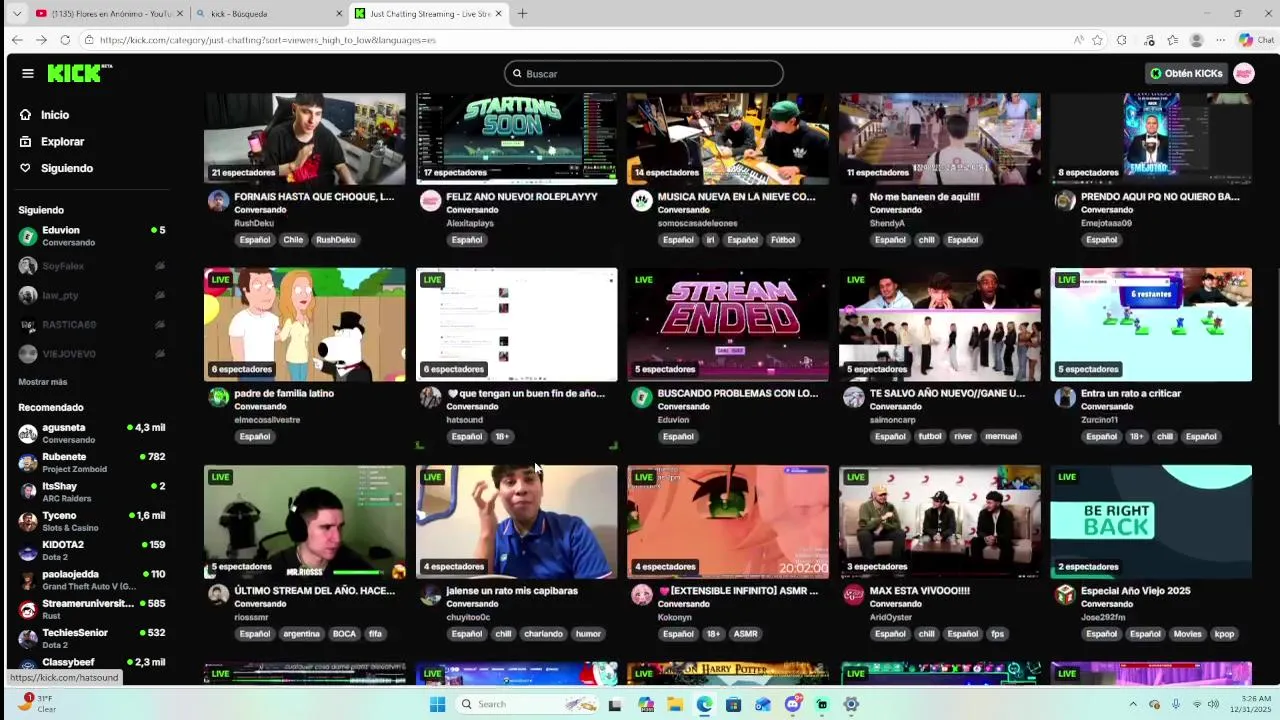This screenshot has width=1280, height=720.
Task: Select the humor tag under chuyitoo0c stream
Action: pyautogui.click(x=588, y=634)
